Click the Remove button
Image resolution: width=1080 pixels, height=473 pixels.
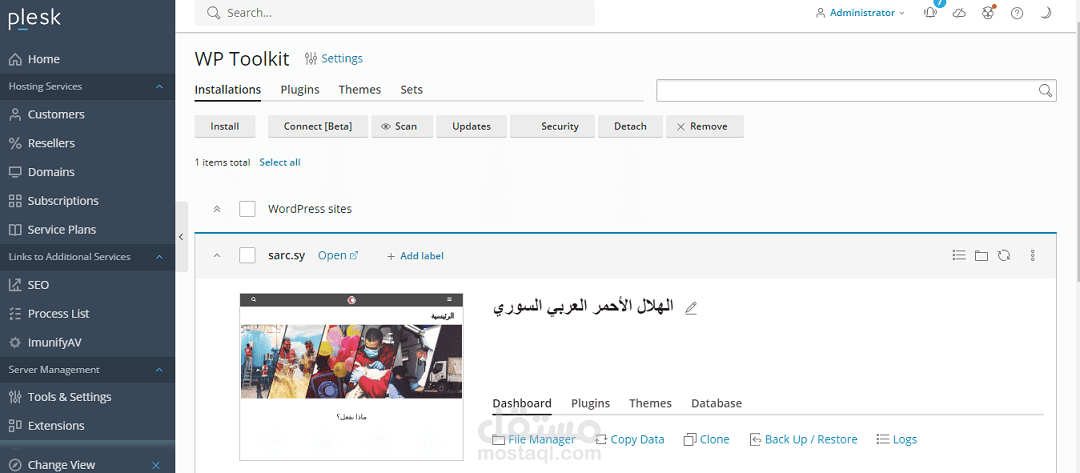[705, 127]
